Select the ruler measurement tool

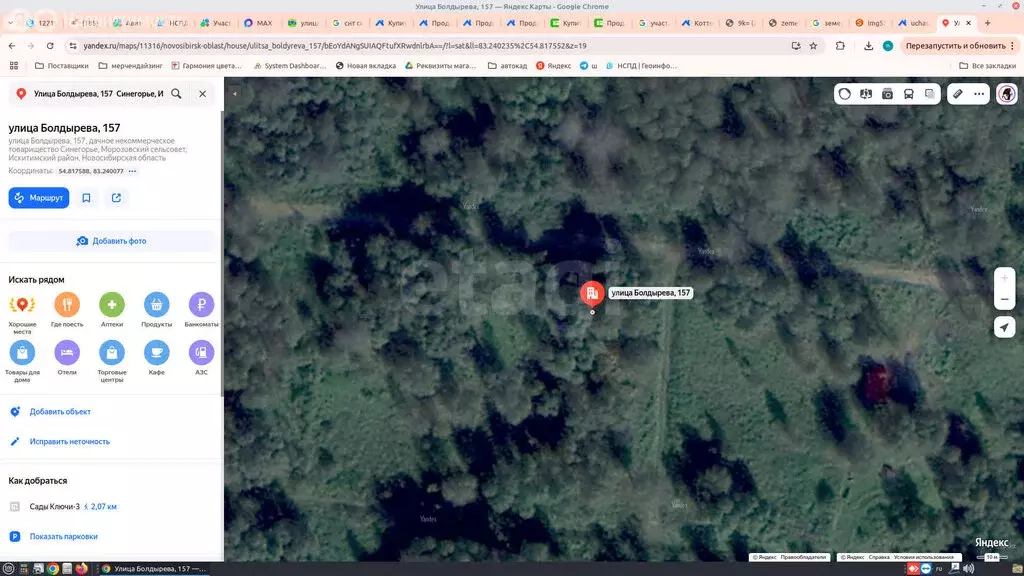coord(957,94)
